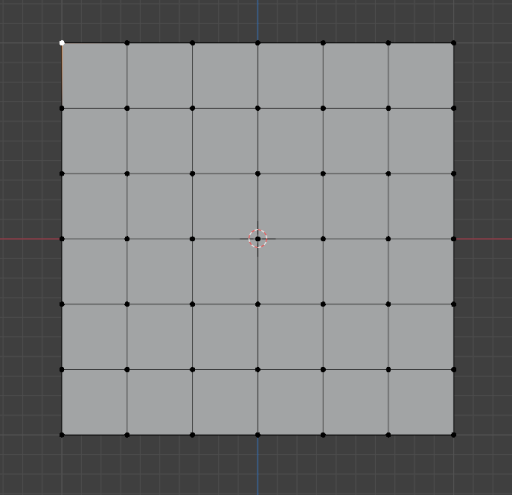Select right border vertex on red axis line
Screen dimensions: 512x495
tap(453, 239)
